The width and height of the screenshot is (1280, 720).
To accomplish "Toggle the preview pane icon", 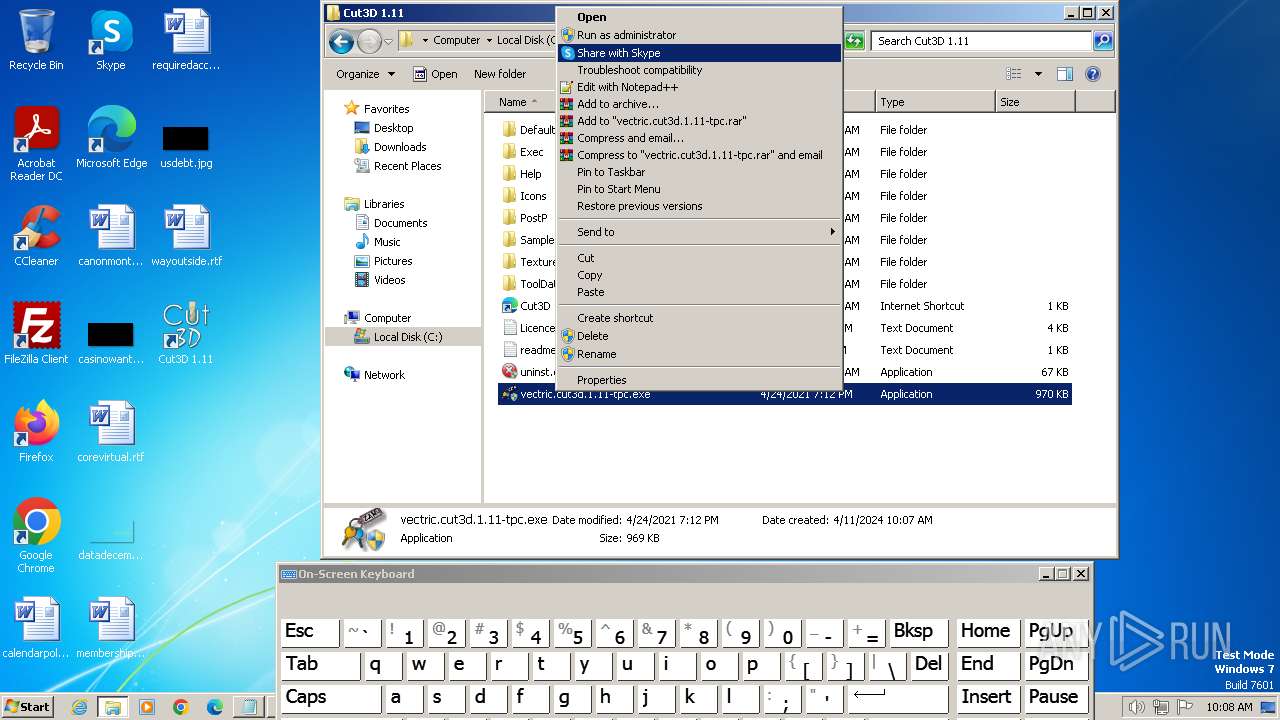I will tap(1065, 74).
